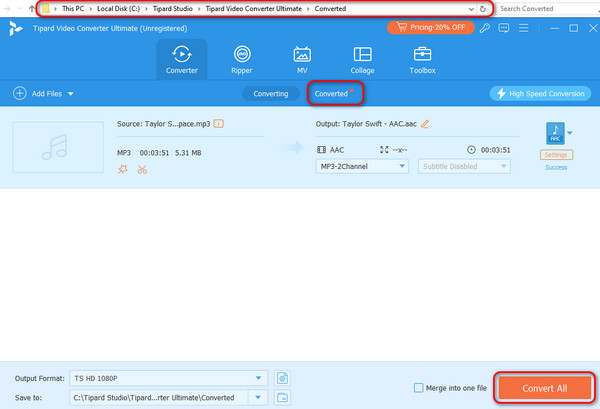Open the Toolbox tab
Screen dimensions: 600x409
click(x=422, y=60)
